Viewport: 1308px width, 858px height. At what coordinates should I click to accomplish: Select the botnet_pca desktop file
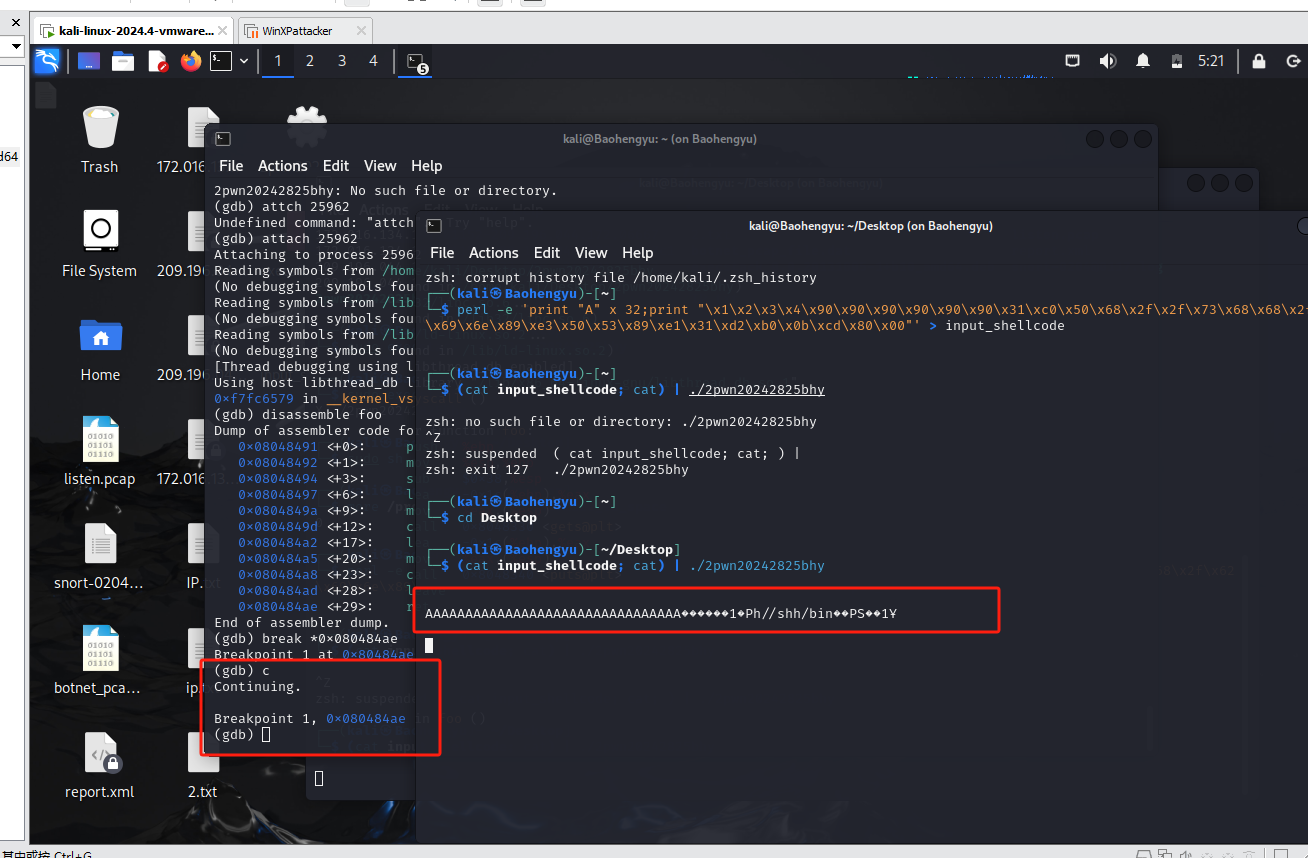[100, 660]
